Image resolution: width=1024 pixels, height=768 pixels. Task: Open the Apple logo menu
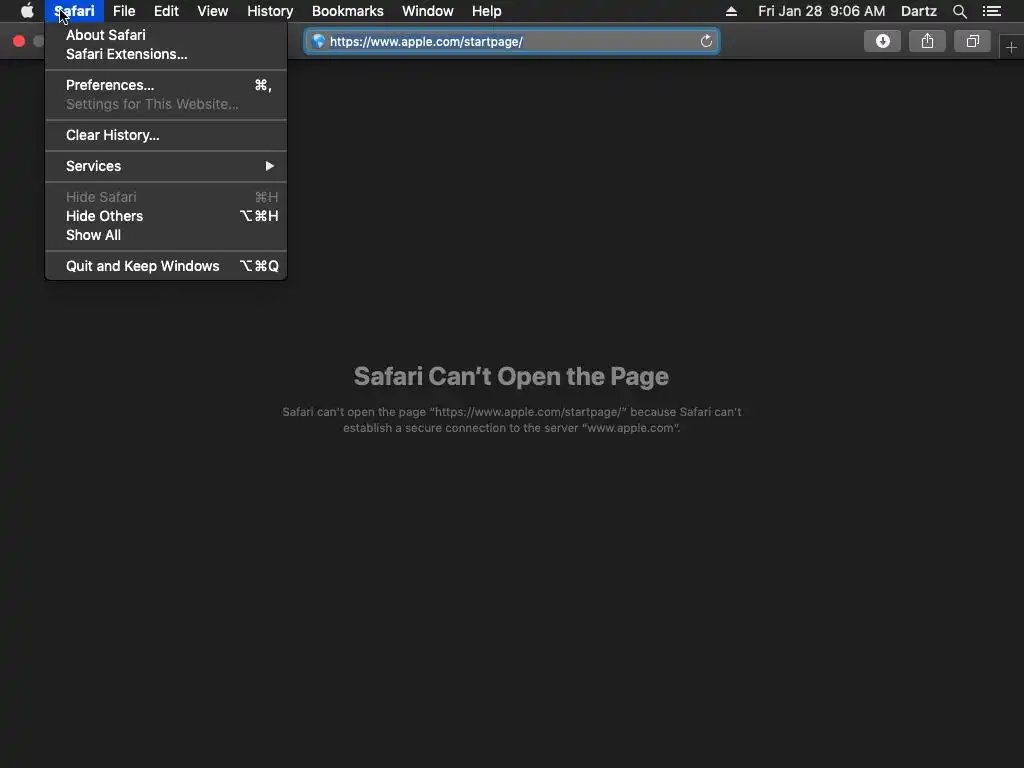(27, 11)
